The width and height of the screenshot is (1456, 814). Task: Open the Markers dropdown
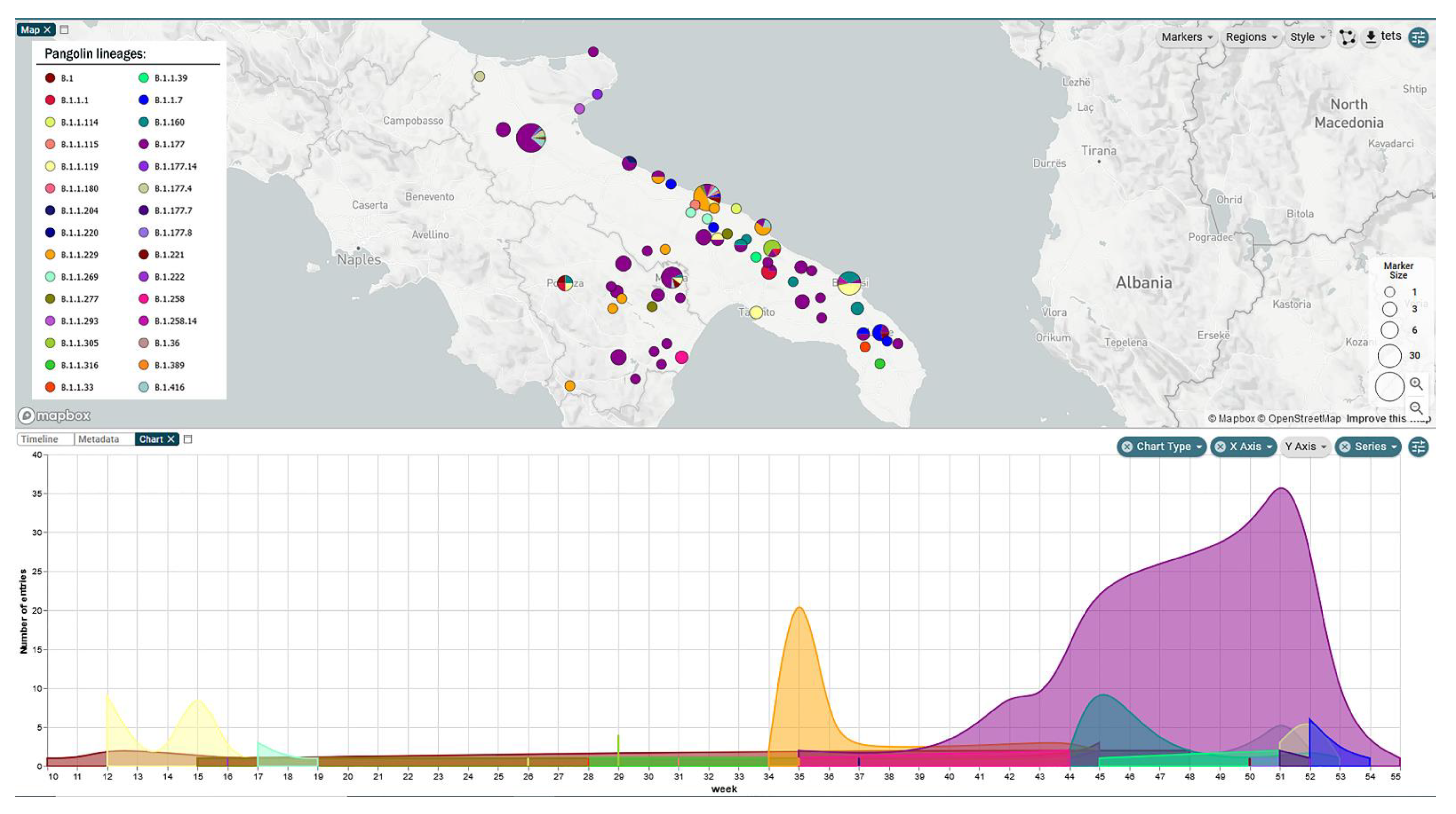[1187, 37]
